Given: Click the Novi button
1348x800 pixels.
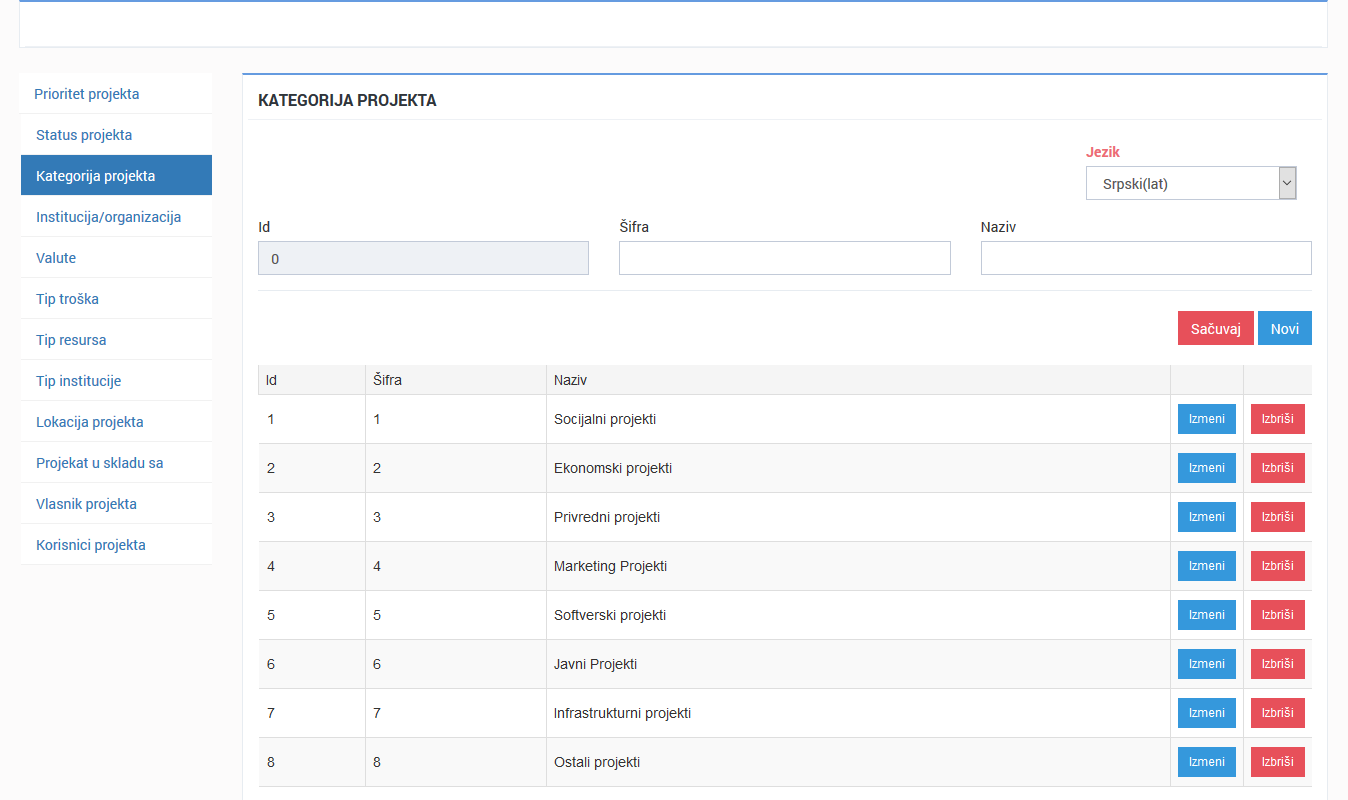Looking at the screenshot, I should (x=1284, y=328).
